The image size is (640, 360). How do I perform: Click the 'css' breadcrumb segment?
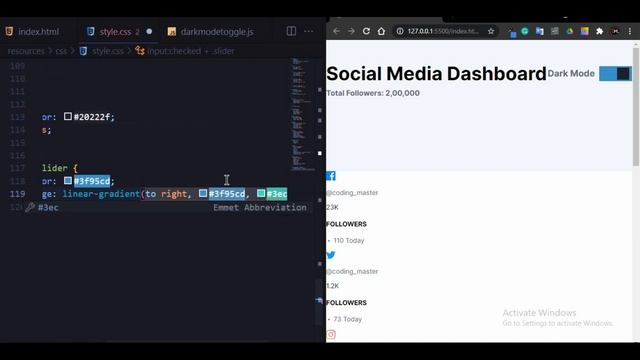tap(61, 51)
